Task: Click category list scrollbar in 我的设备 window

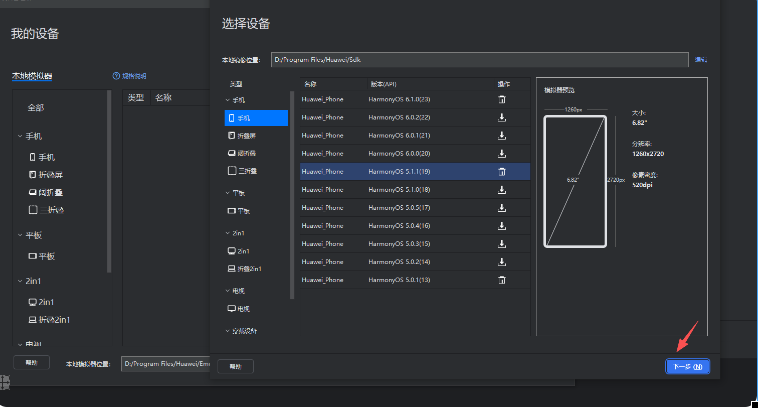Action: pyautogui.click(x=109, y=182)
